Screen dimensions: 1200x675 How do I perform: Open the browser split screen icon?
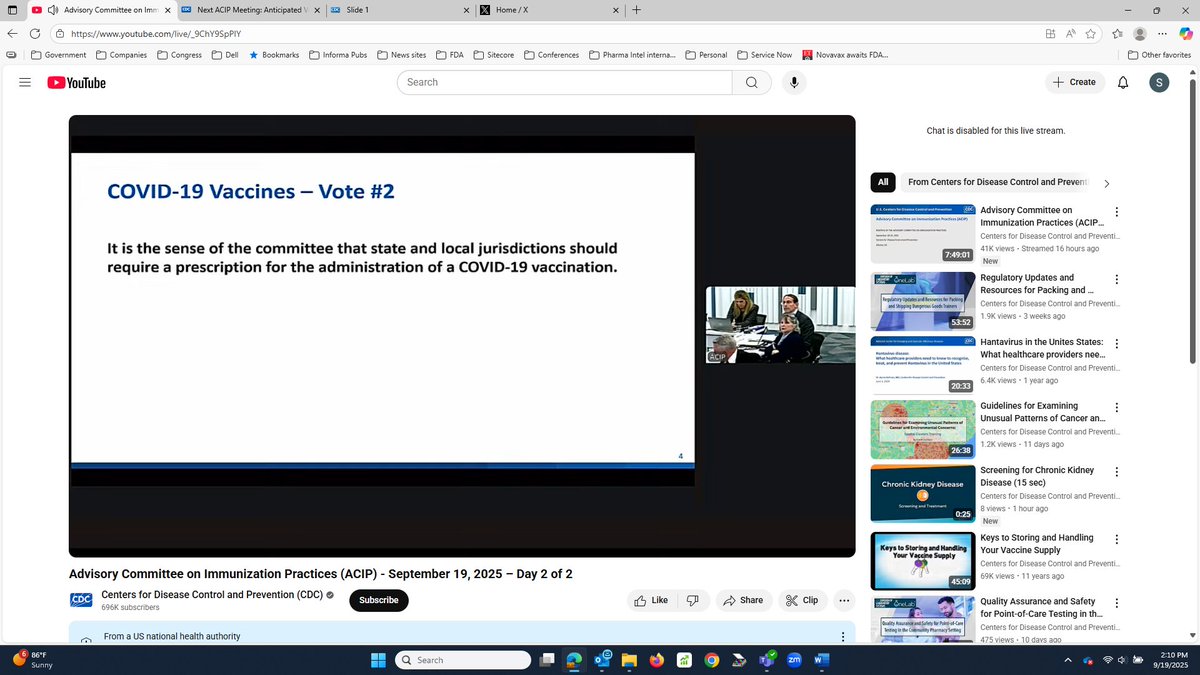coord(1050,33)
